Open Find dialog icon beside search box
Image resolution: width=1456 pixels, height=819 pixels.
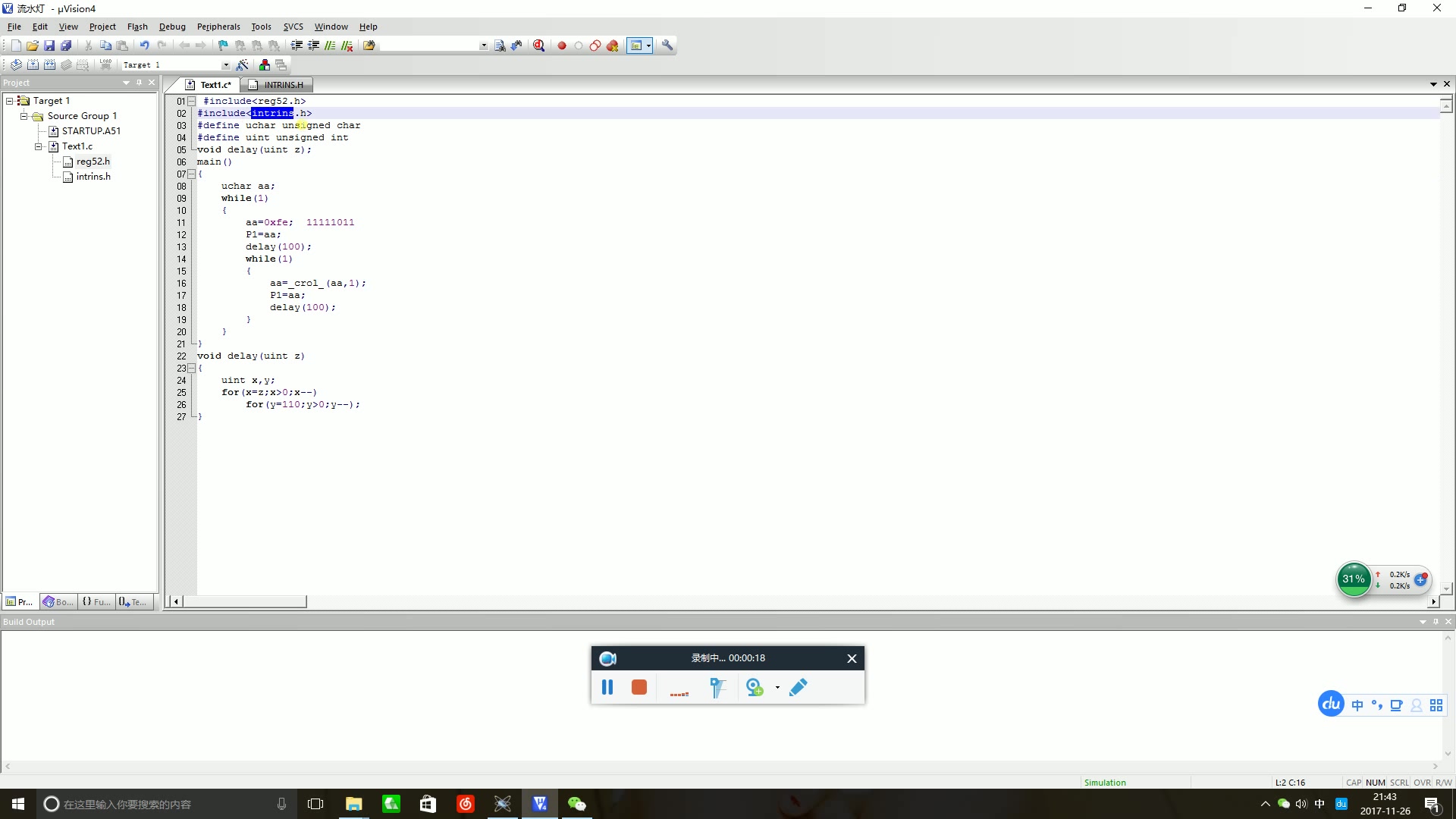pyautogui.click(x=500, y=45)
